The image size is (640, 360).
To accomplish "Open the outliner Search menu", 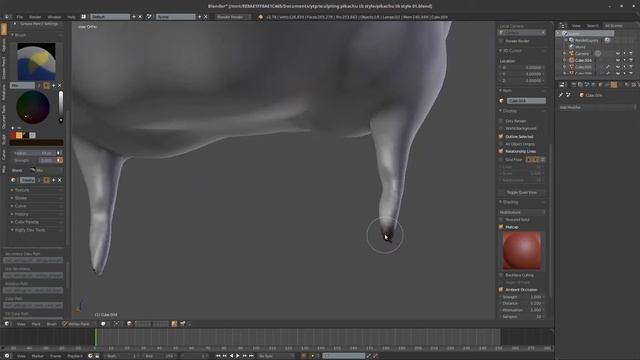I will click(592, 26).
